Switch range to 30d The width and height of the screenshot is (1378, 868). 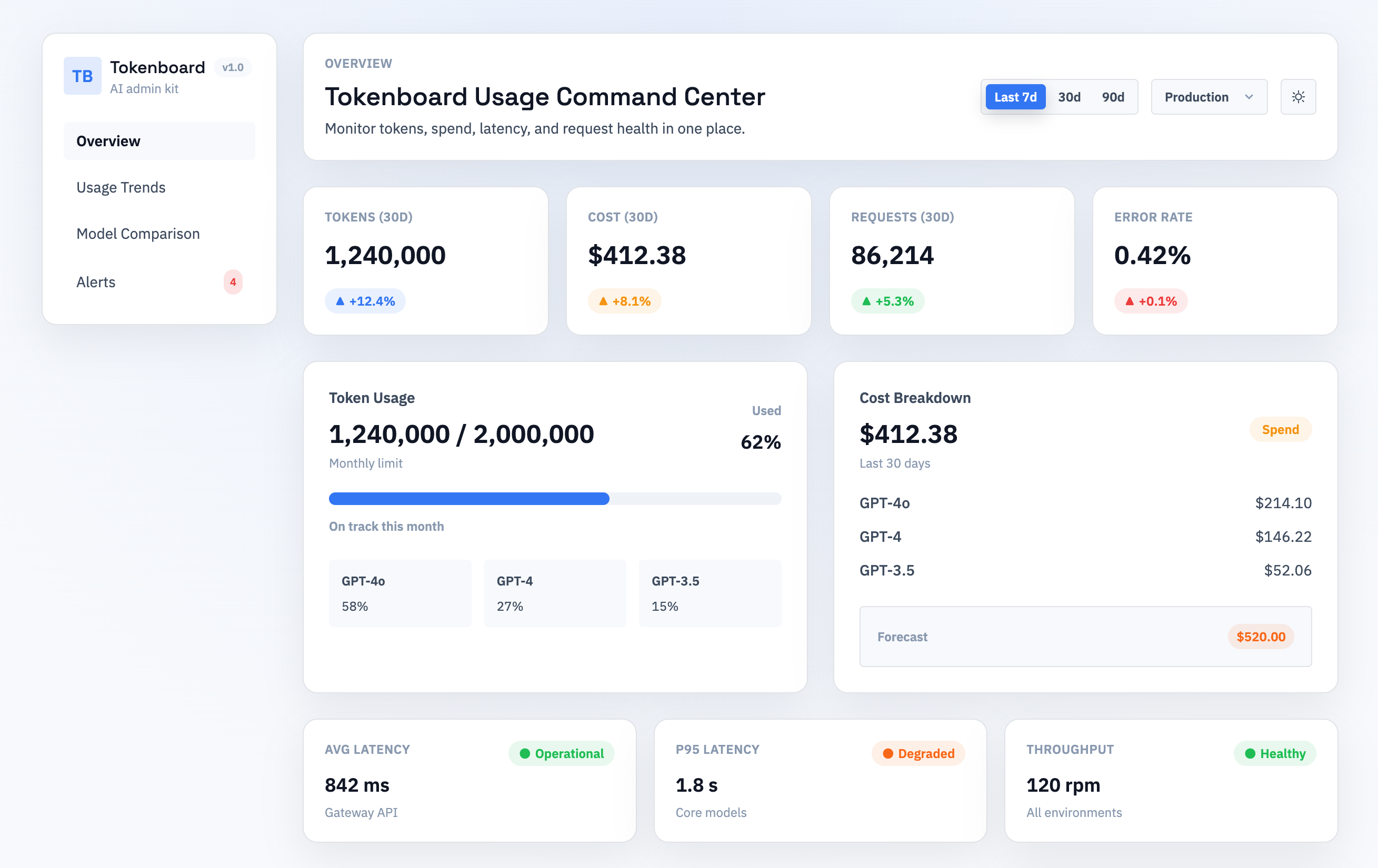click(x=1069, y=97)
